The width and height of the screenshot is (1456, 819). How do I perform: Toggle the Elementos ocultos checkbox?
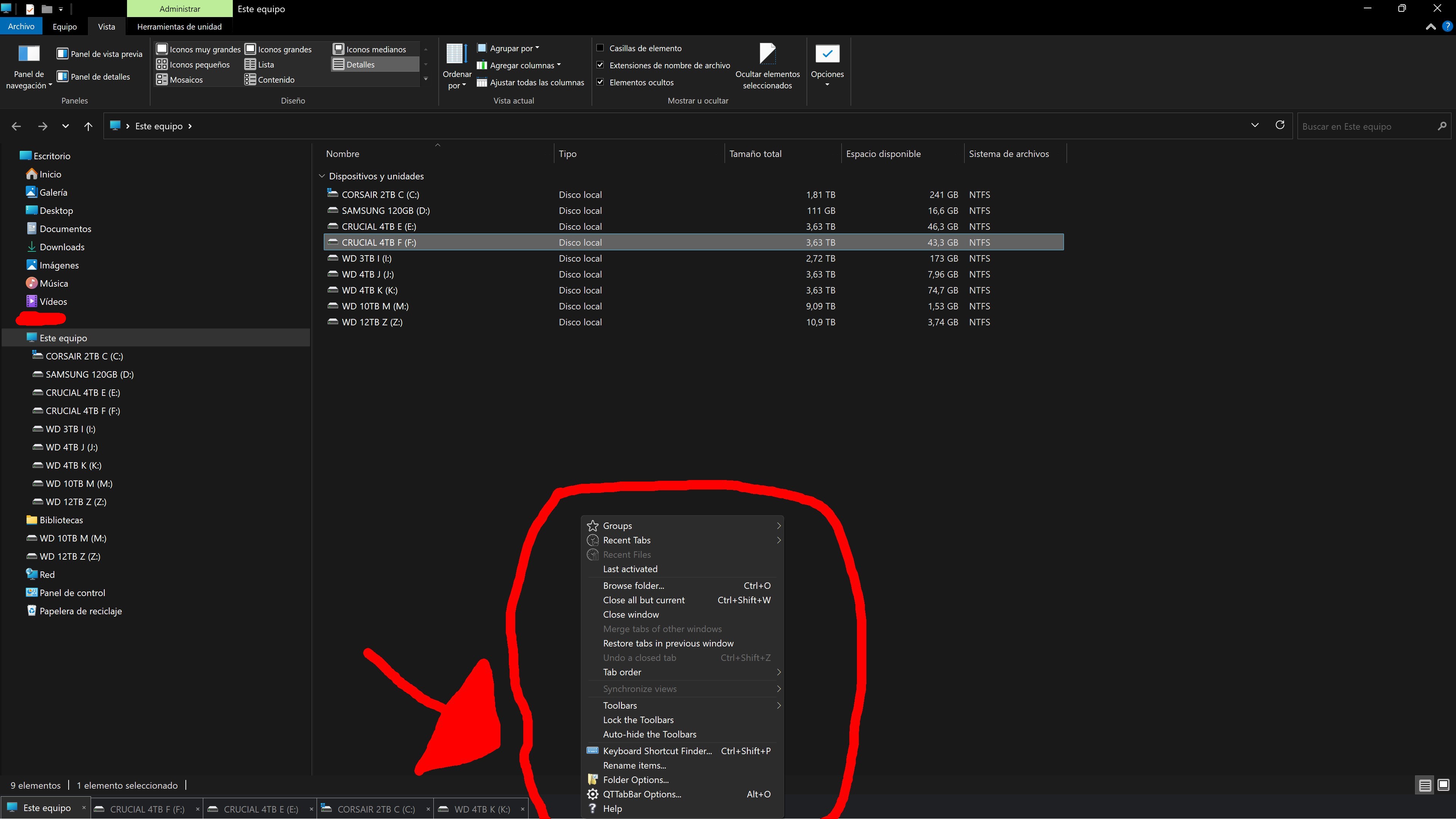(x=600, y=82)
